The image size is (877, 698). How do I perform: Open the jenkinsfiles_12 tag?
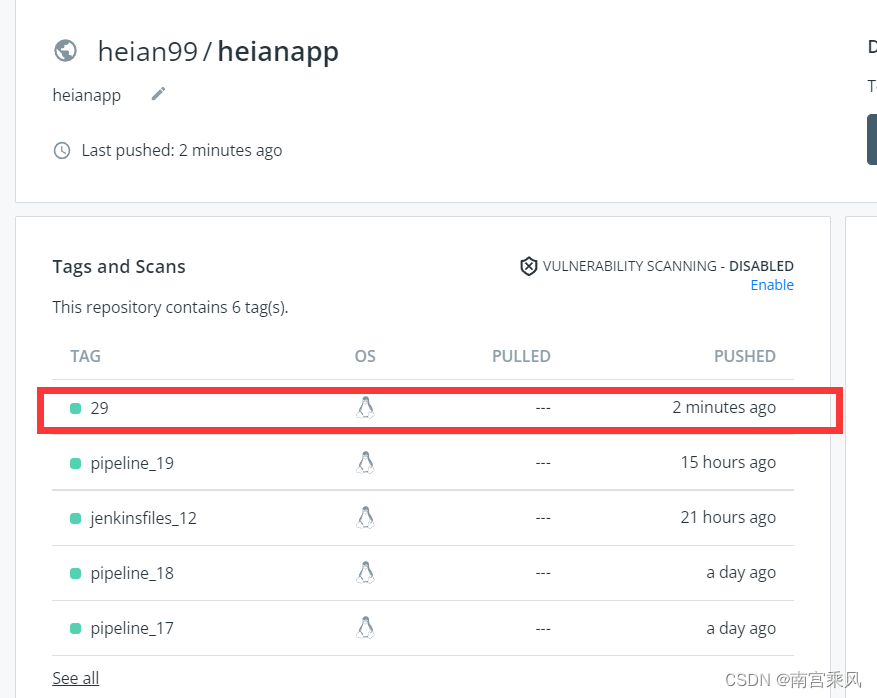(x=143, y=518)
